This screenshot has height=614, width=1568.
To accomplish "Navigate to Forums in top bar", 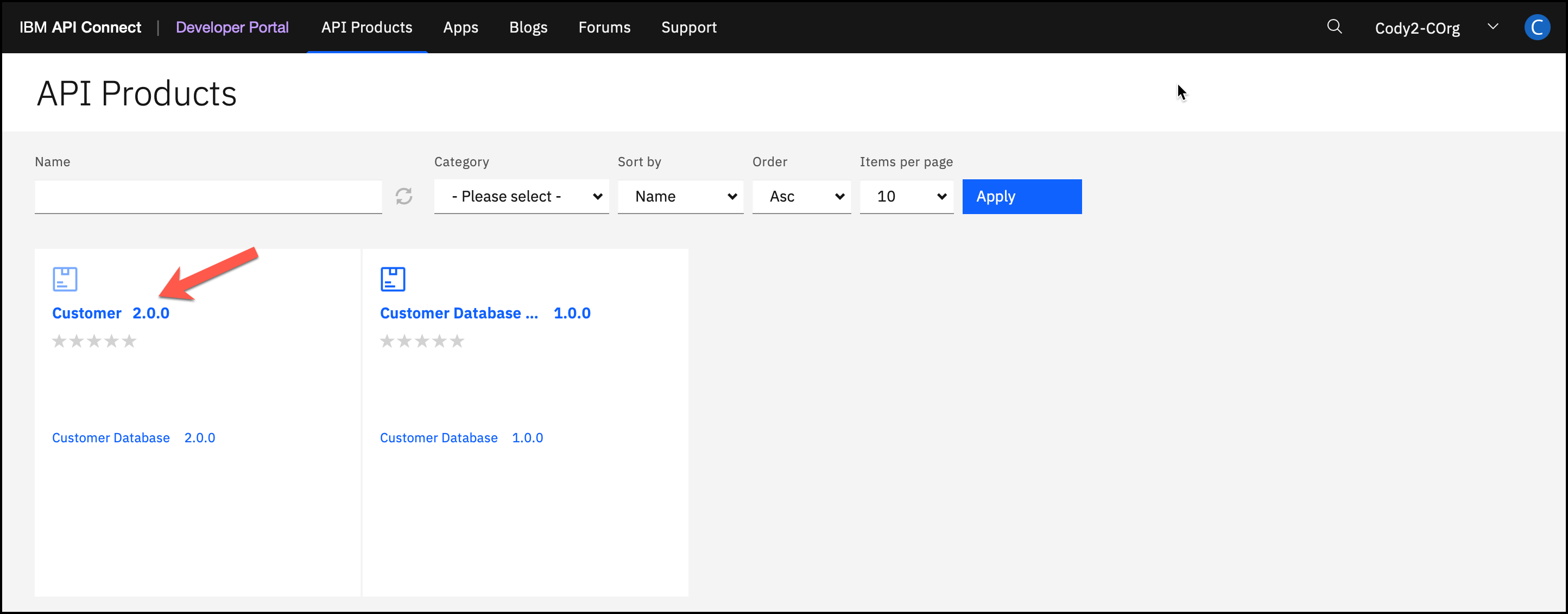I will (x=604, y=27).
